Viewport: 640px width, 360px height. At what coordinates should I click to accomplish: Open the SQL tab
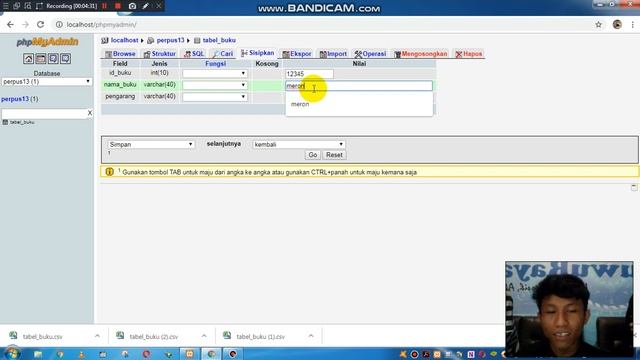194,54
